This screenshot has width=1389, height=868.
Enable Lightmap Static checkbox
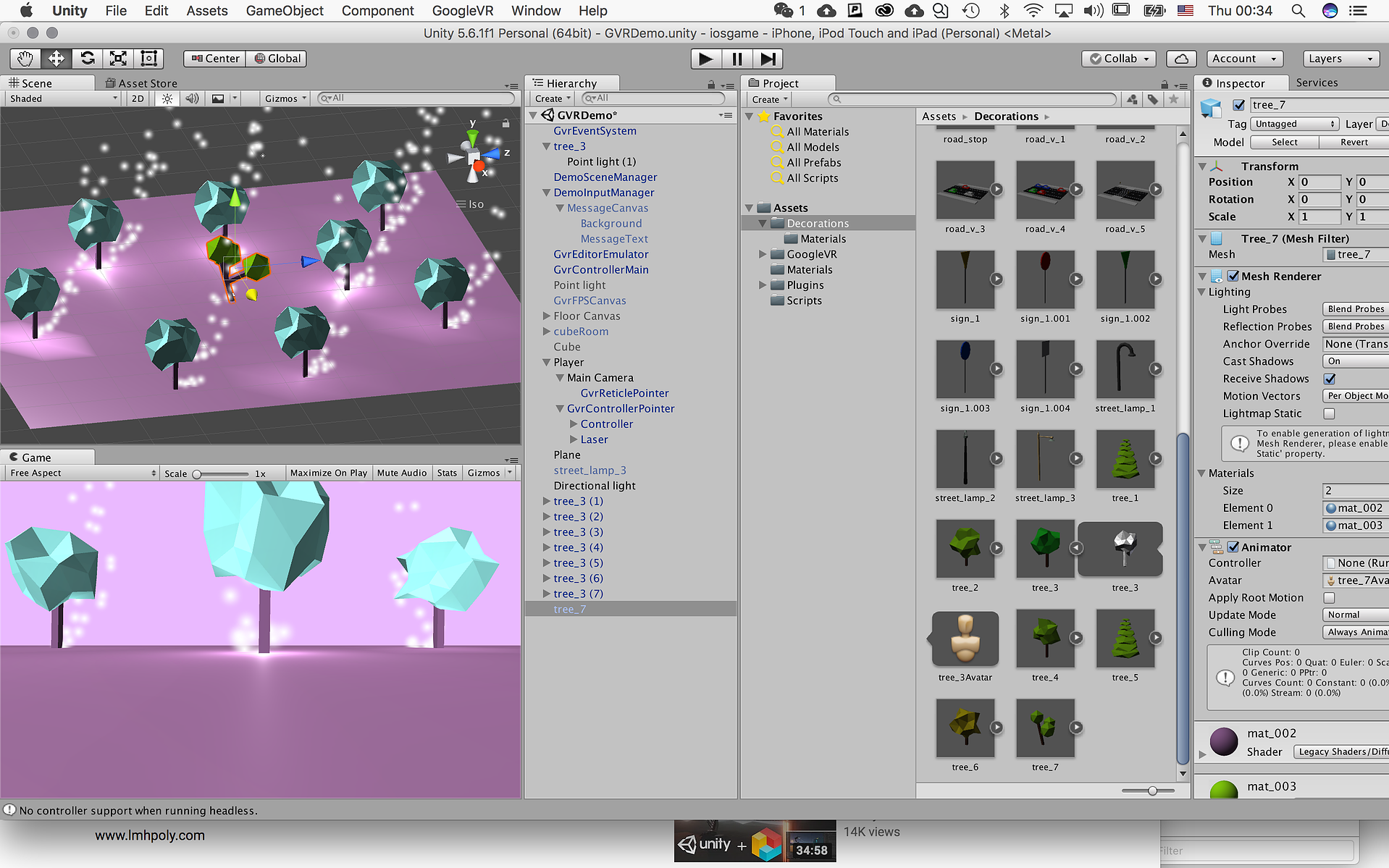(x=1330, y=413)
